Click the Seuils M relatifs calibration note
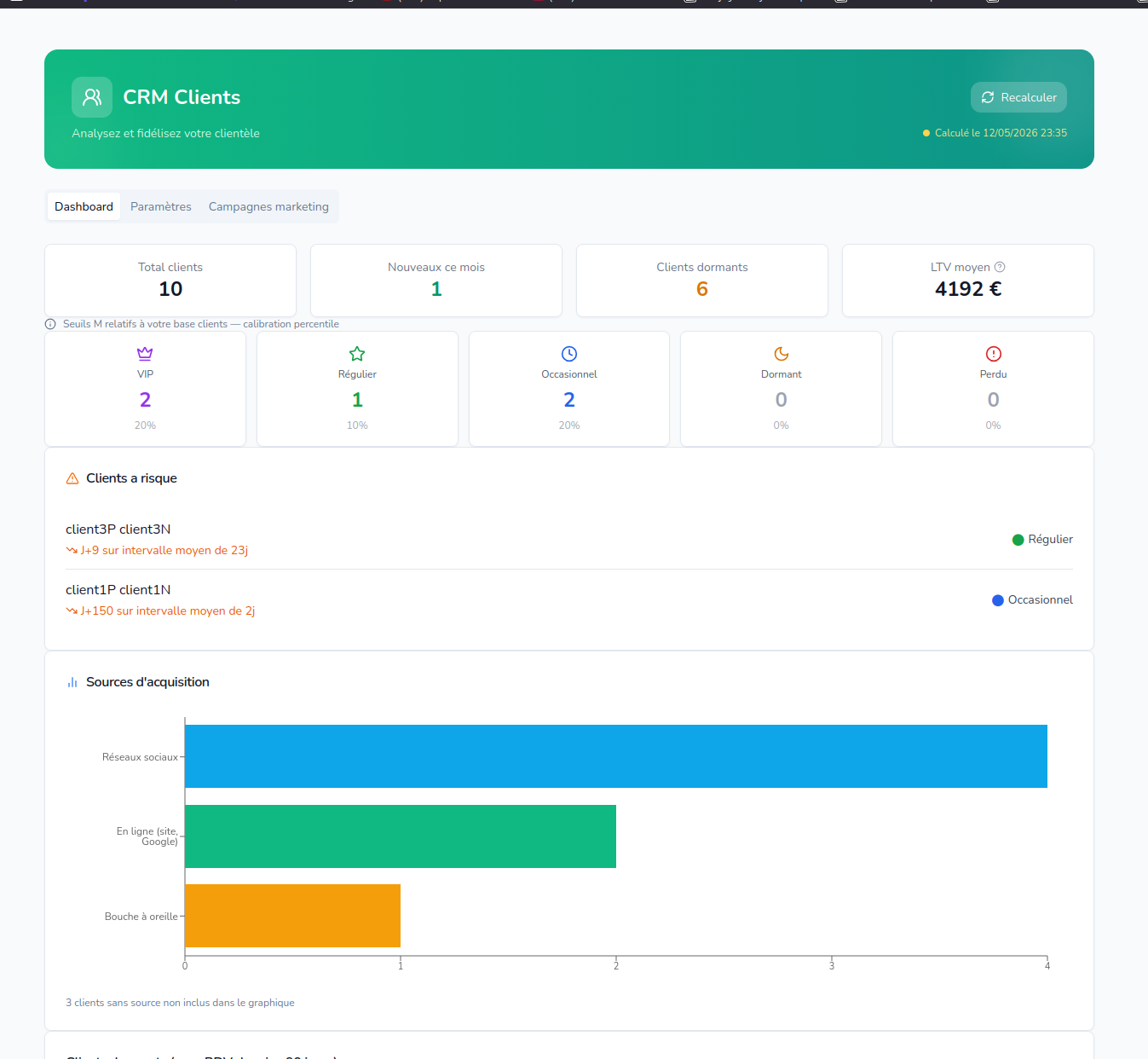 pos(201,324)
